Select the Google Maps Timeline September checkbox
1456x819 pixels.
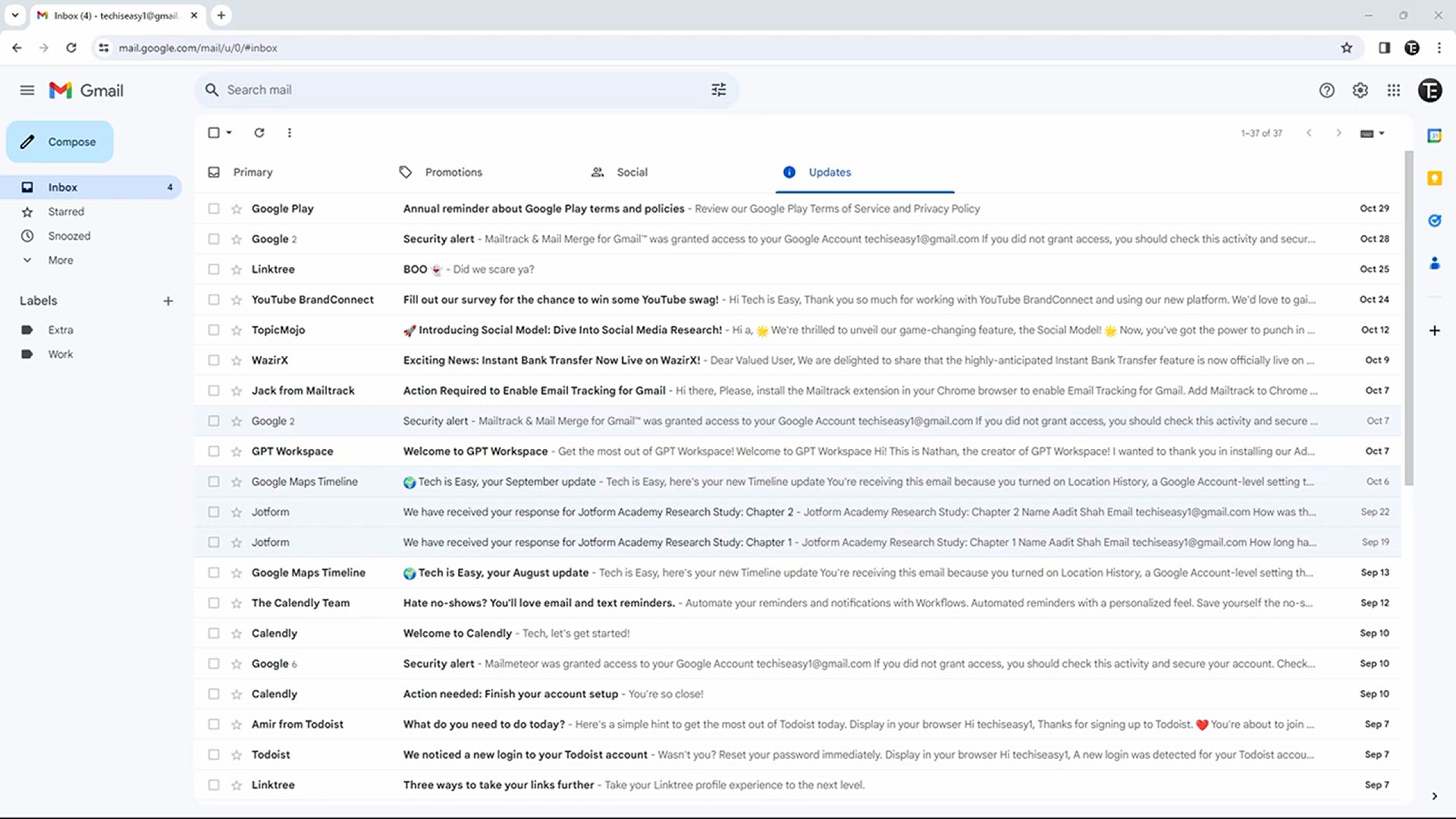click(214, 482)
